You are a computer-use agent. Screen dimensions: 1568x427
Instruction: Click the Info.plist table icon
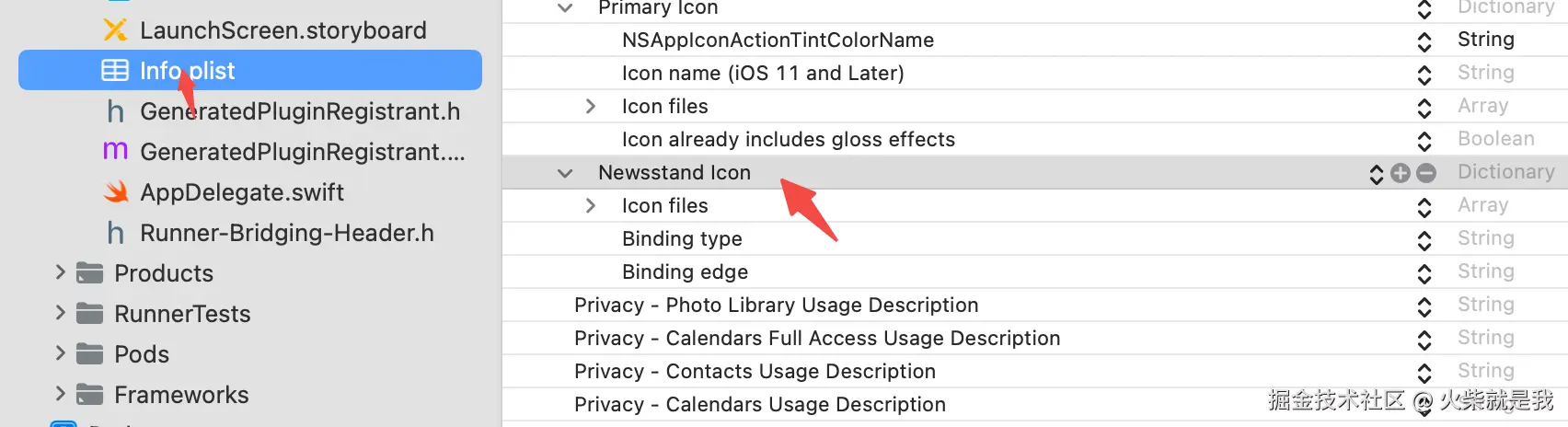pos(115,71)
